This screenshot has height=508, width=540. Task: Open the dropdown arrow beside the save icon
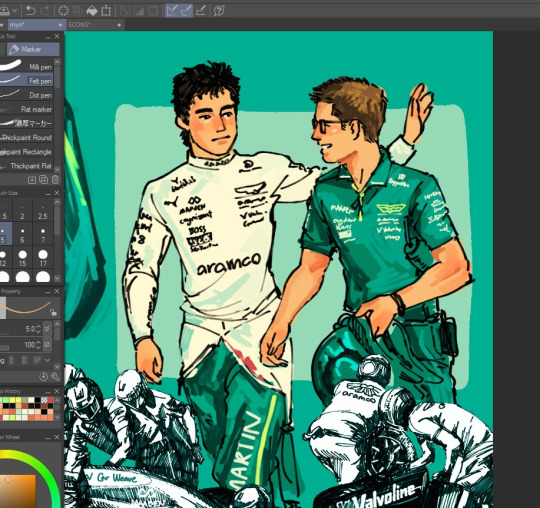(14, 11)
